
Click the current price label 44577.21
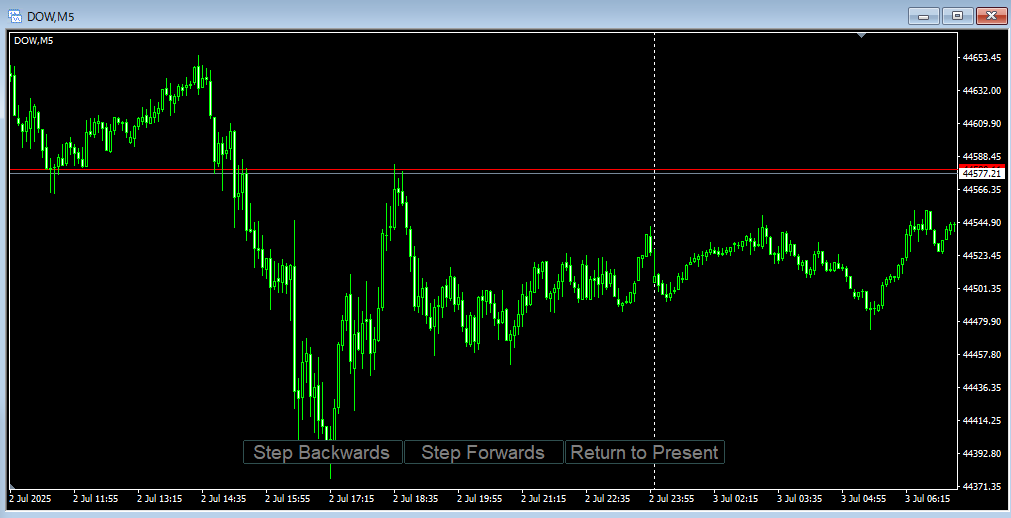(x=982, y=174)
